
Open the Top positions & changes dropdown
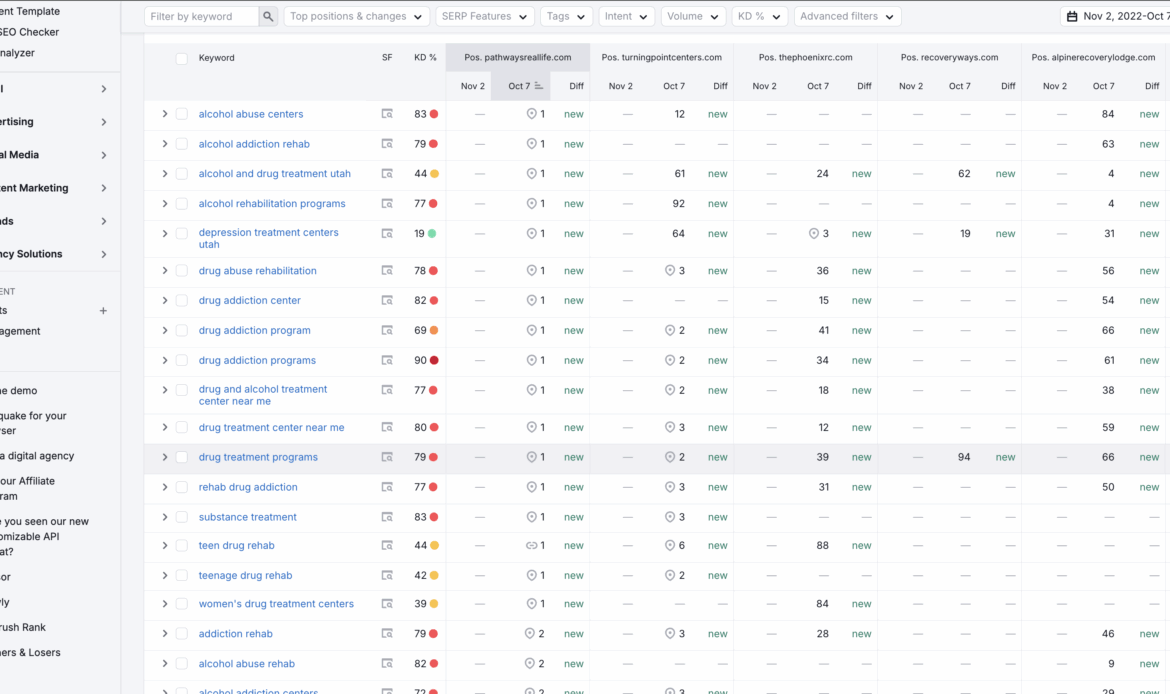click(x=356, y=17)
